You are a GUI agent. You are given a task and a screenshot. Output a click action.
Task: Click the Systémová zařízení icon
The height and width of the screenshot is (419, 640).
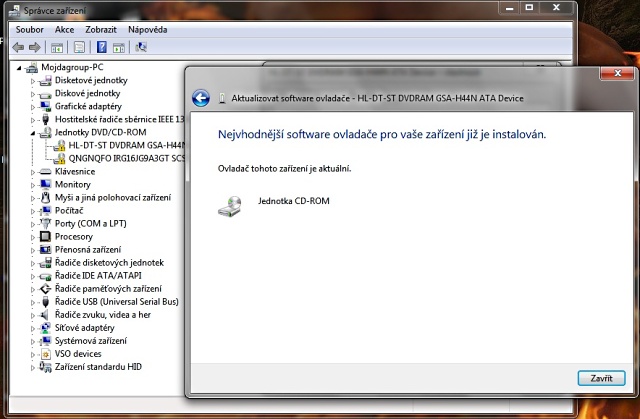(45, 341)
